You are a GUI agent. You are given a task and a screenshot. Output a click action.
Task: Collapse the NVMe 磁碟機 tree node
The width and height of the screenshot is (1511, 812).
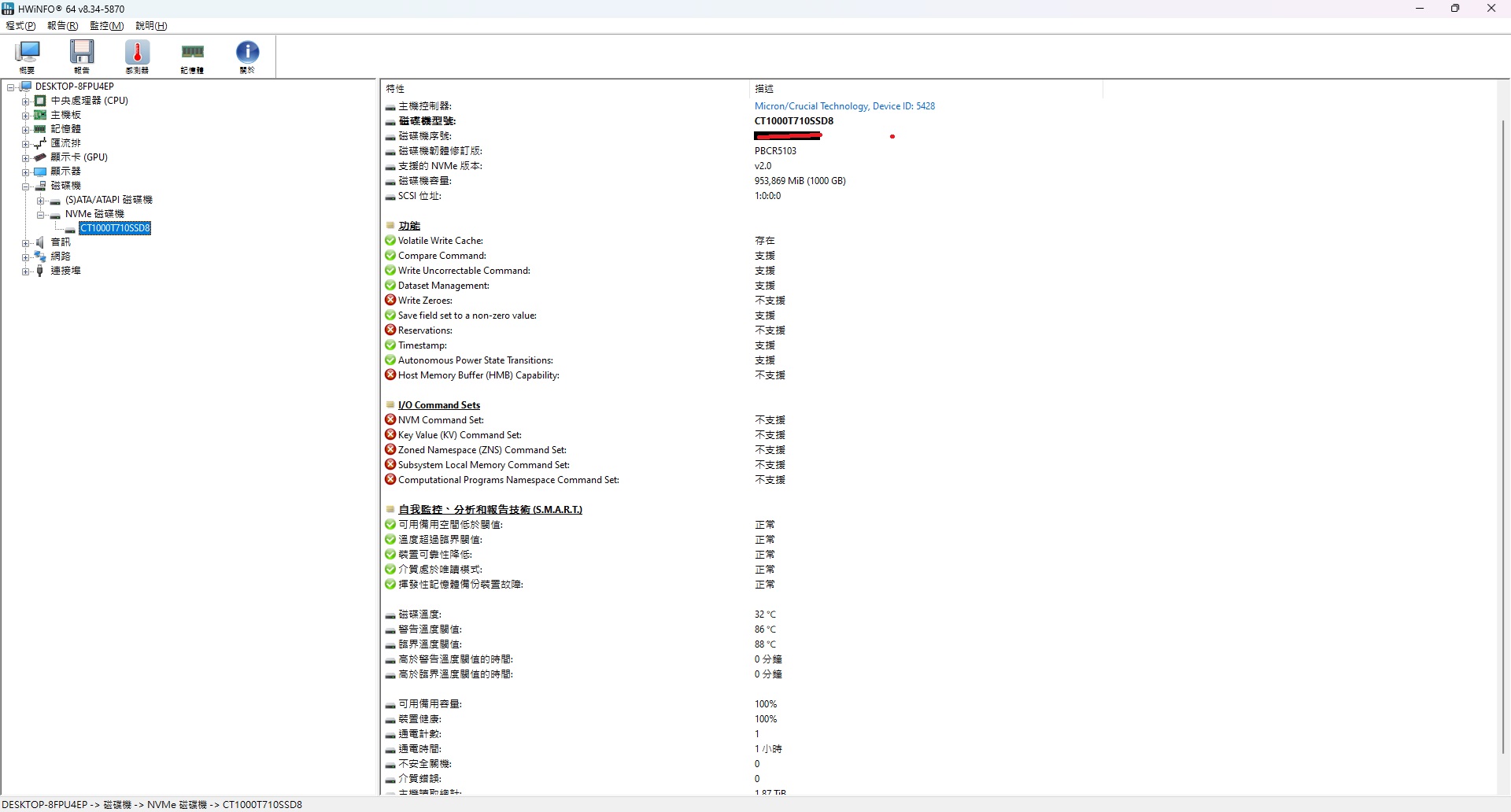pyautogui.click(x=40, y=215)
